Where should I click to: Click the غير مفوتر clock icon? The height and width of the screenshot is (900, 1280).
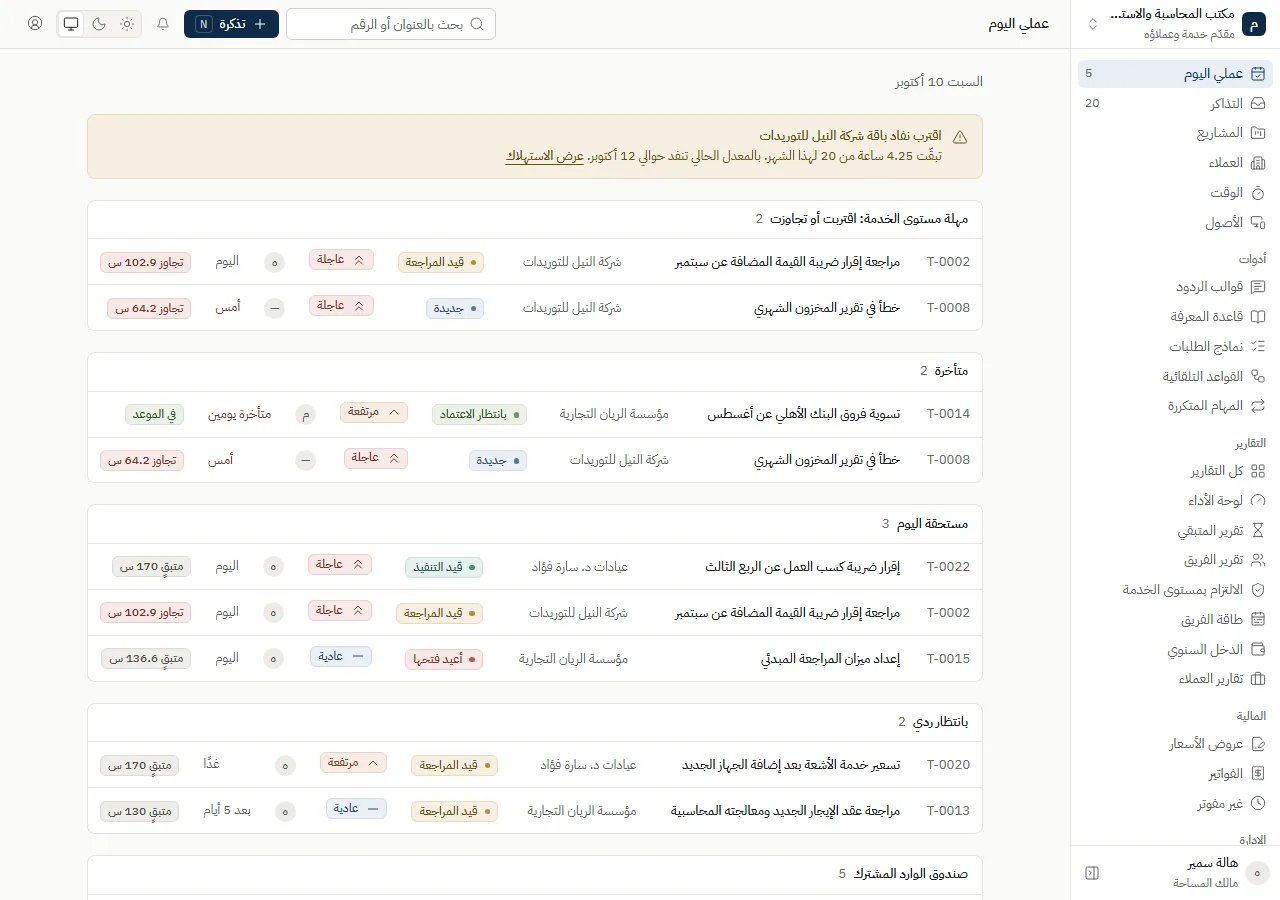pyautogui.click(x=1258, y=803)
